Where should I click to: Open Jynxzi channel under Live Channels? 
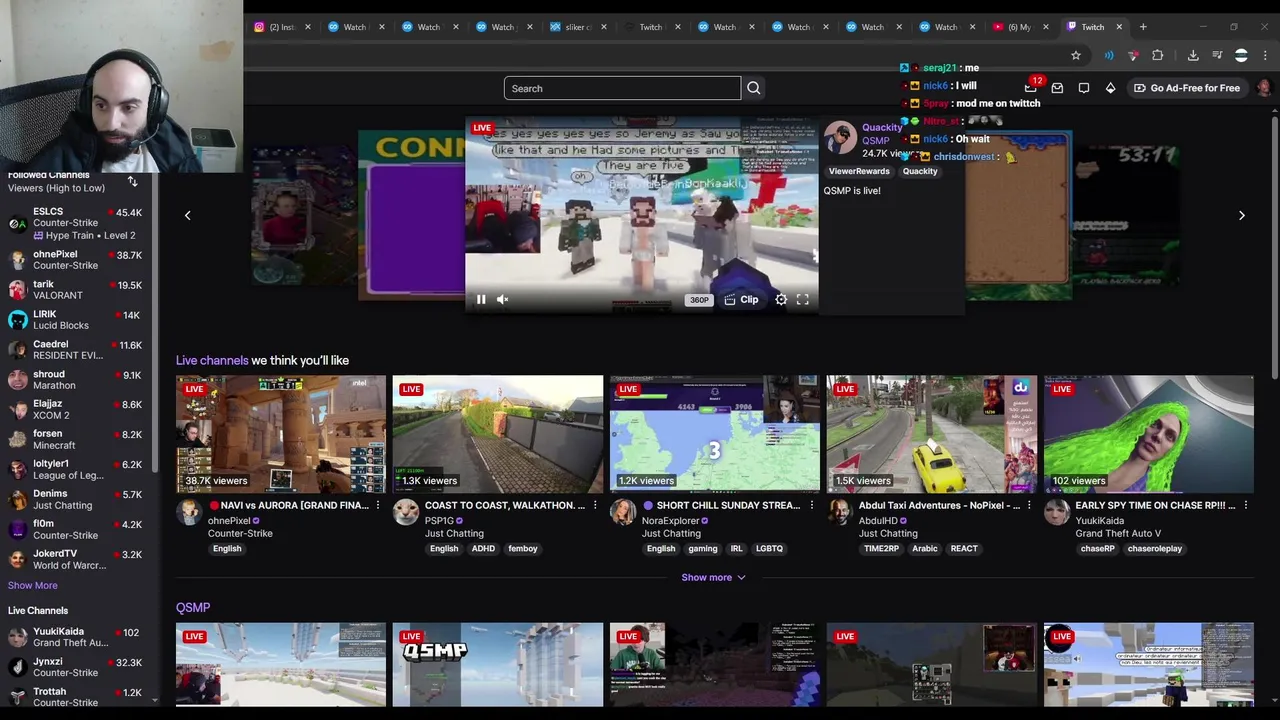coord(77,667)
